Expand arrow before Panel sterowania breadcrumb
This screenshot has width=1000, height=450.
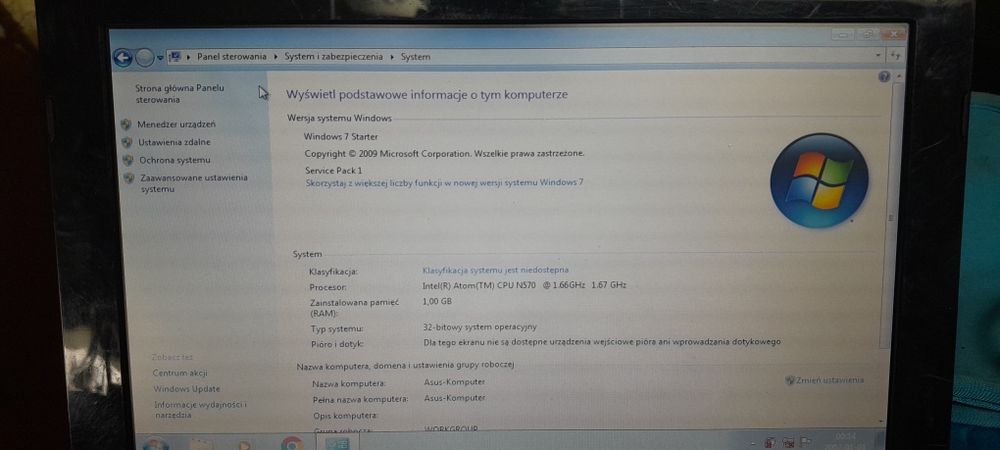pyautogui.click(x=189, y=57)
